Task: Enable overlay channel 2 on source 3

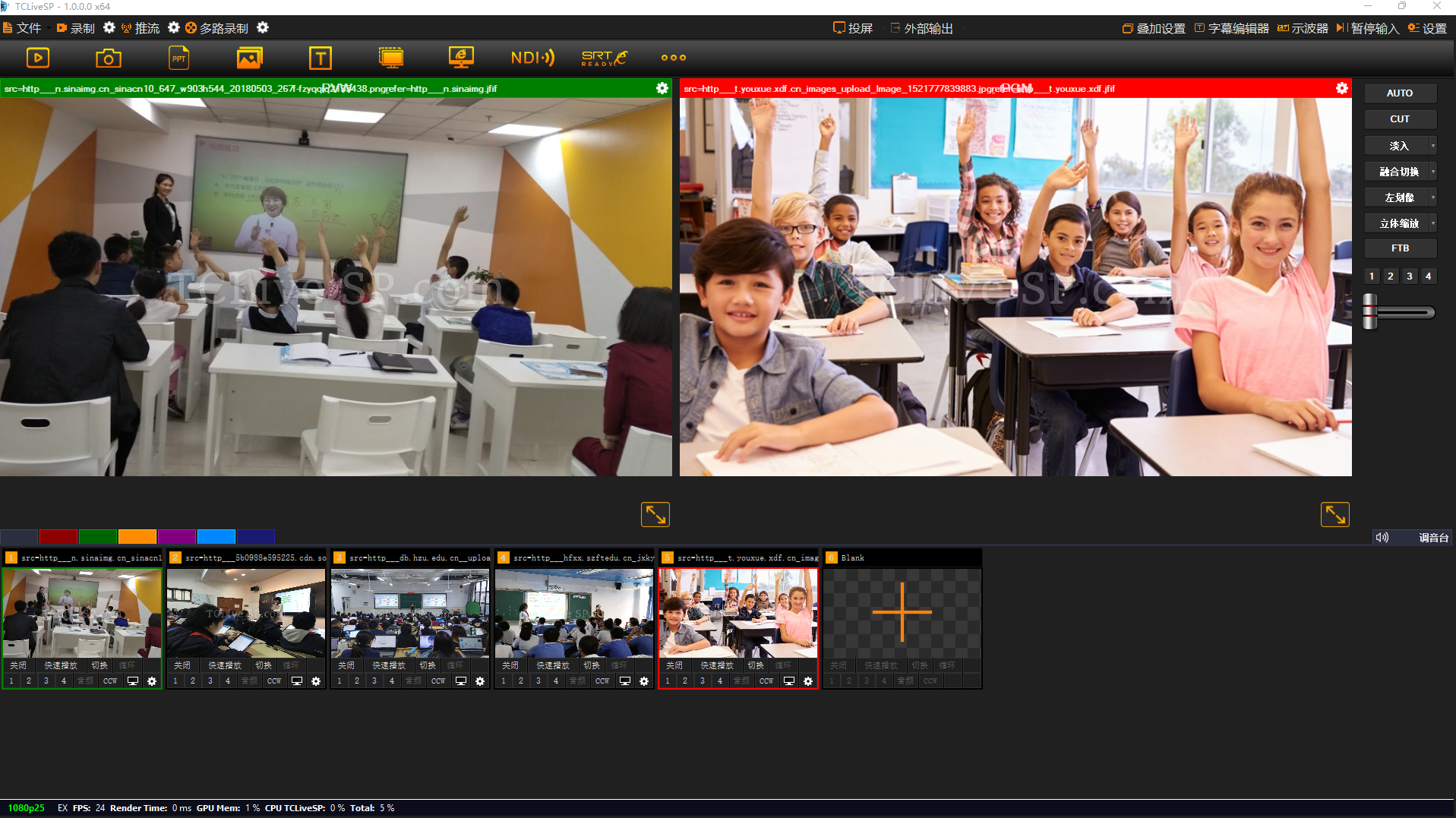Action: [357, 681]
